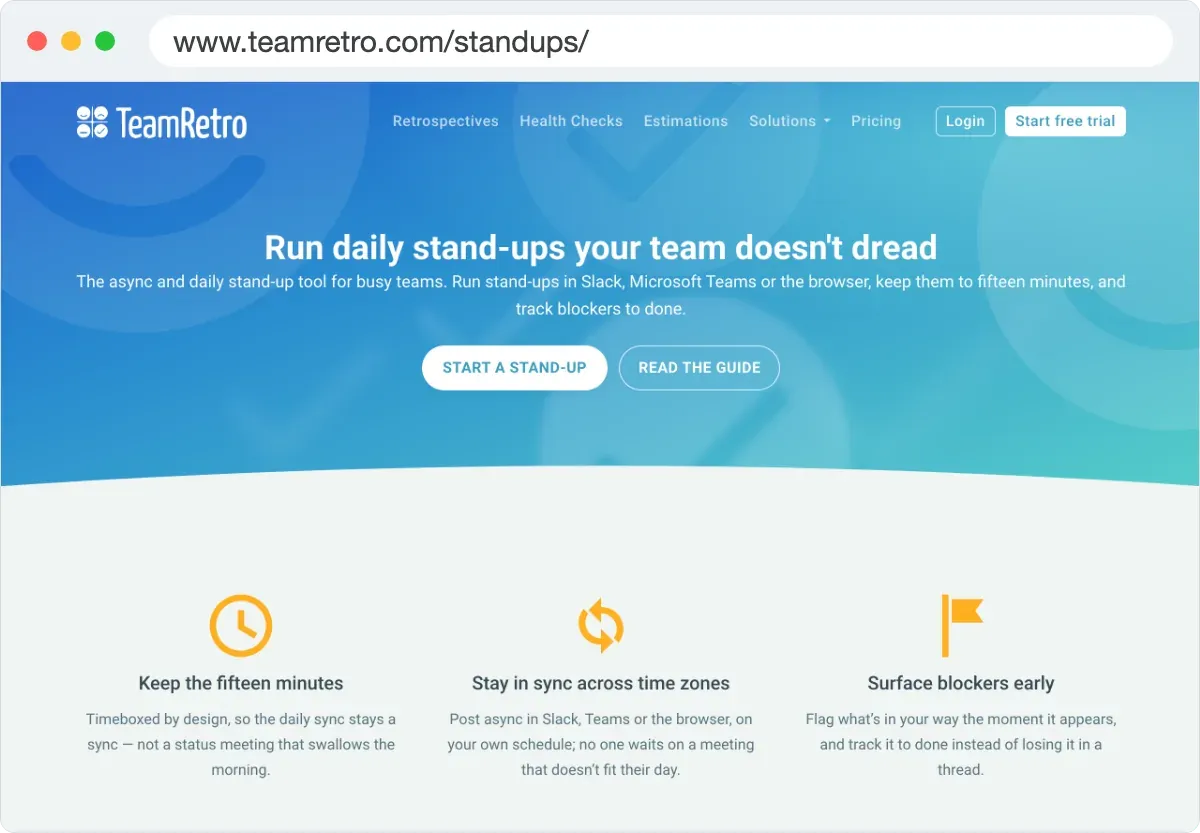Click the orange flag icon
Viewport: 1200px width, 833px height.
point(962,625)
